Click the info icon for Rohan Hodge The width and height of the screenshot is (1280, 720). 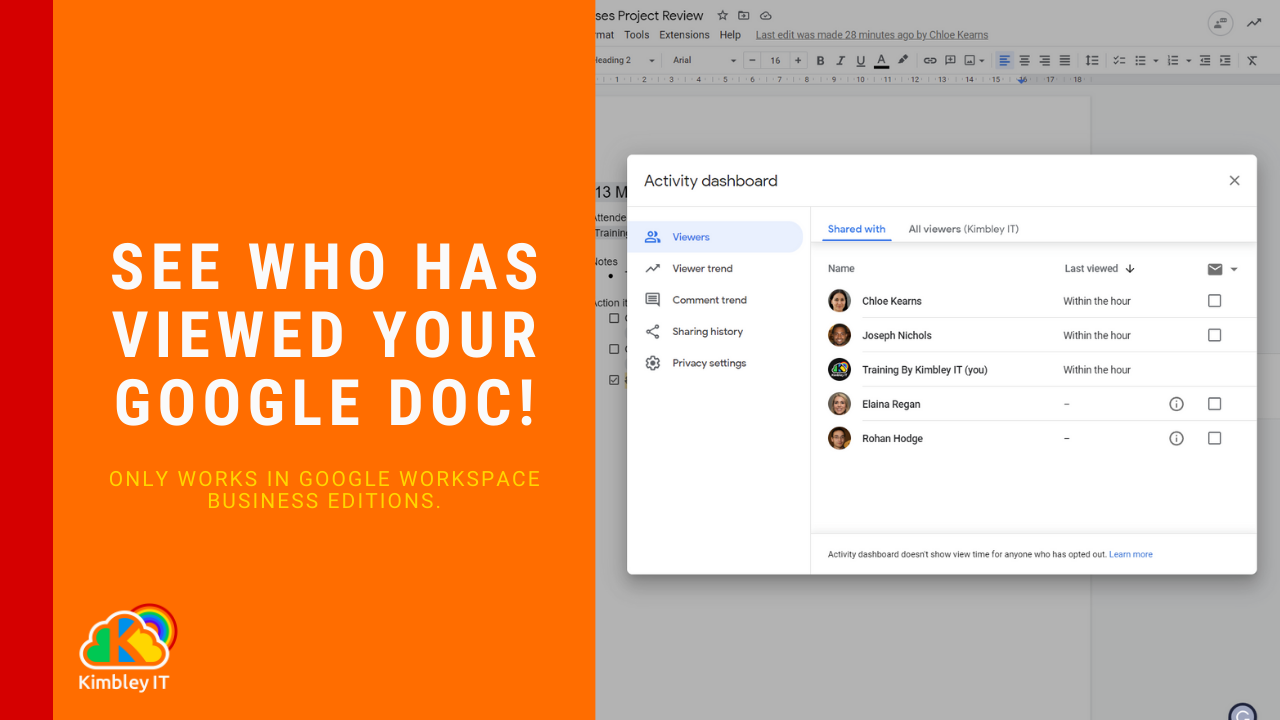pos(1177,438)
